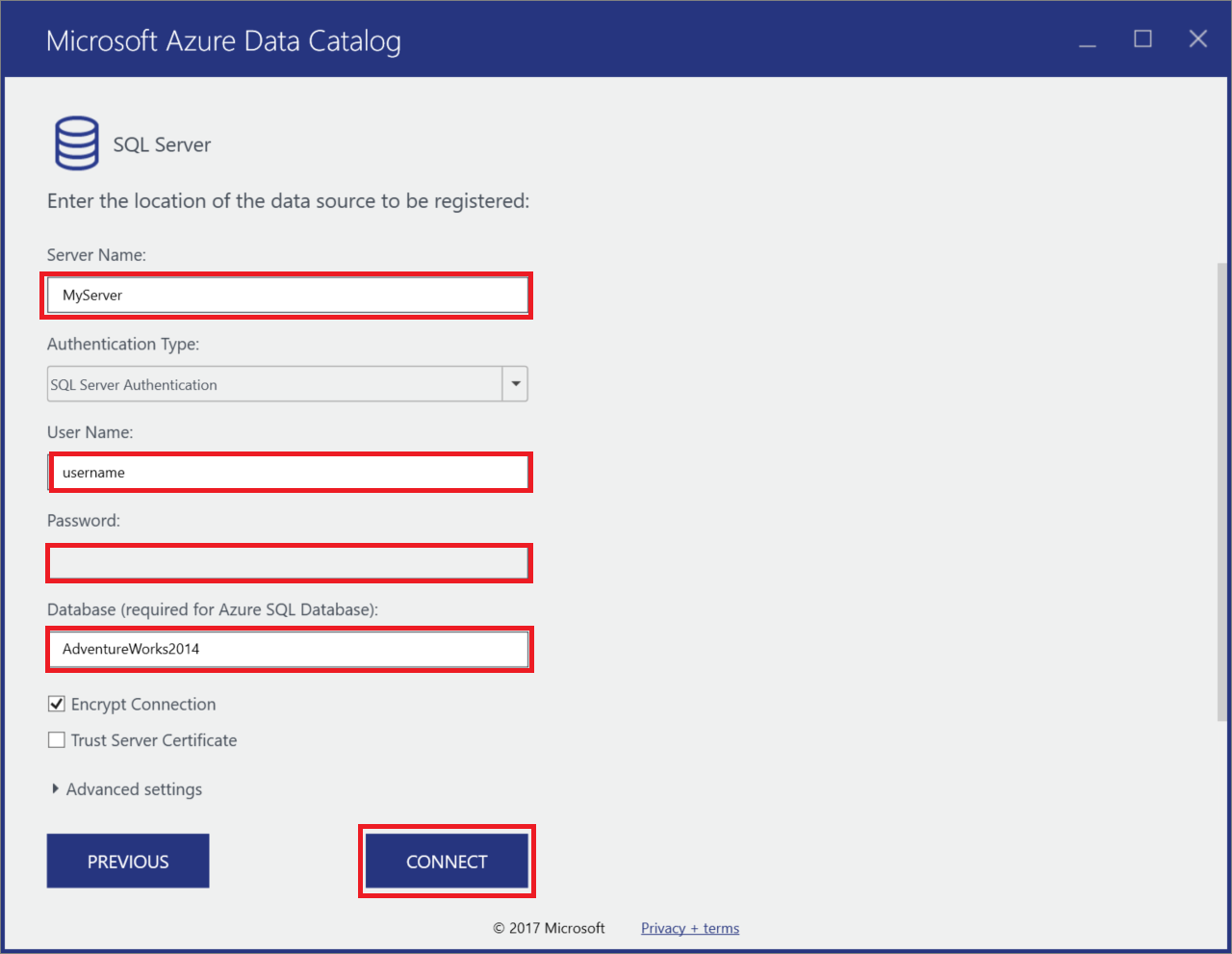Toggle the Encrypt Connection checkbox off
Viewport: 1232px width, 954px height.
click(56, 703)
